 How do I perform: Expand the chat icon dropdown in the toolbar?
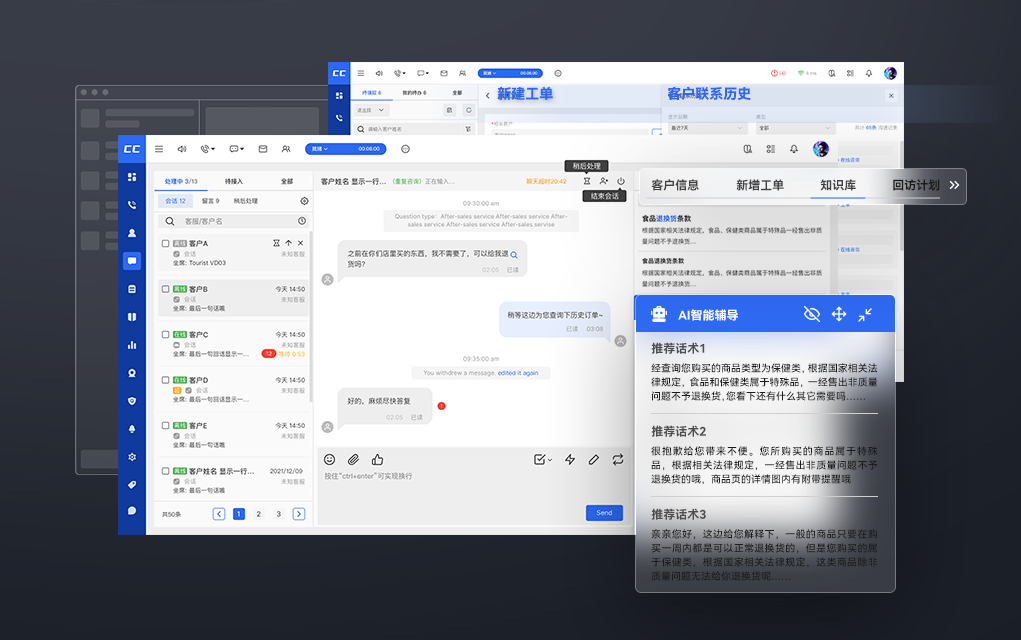(x=237, y=148)
